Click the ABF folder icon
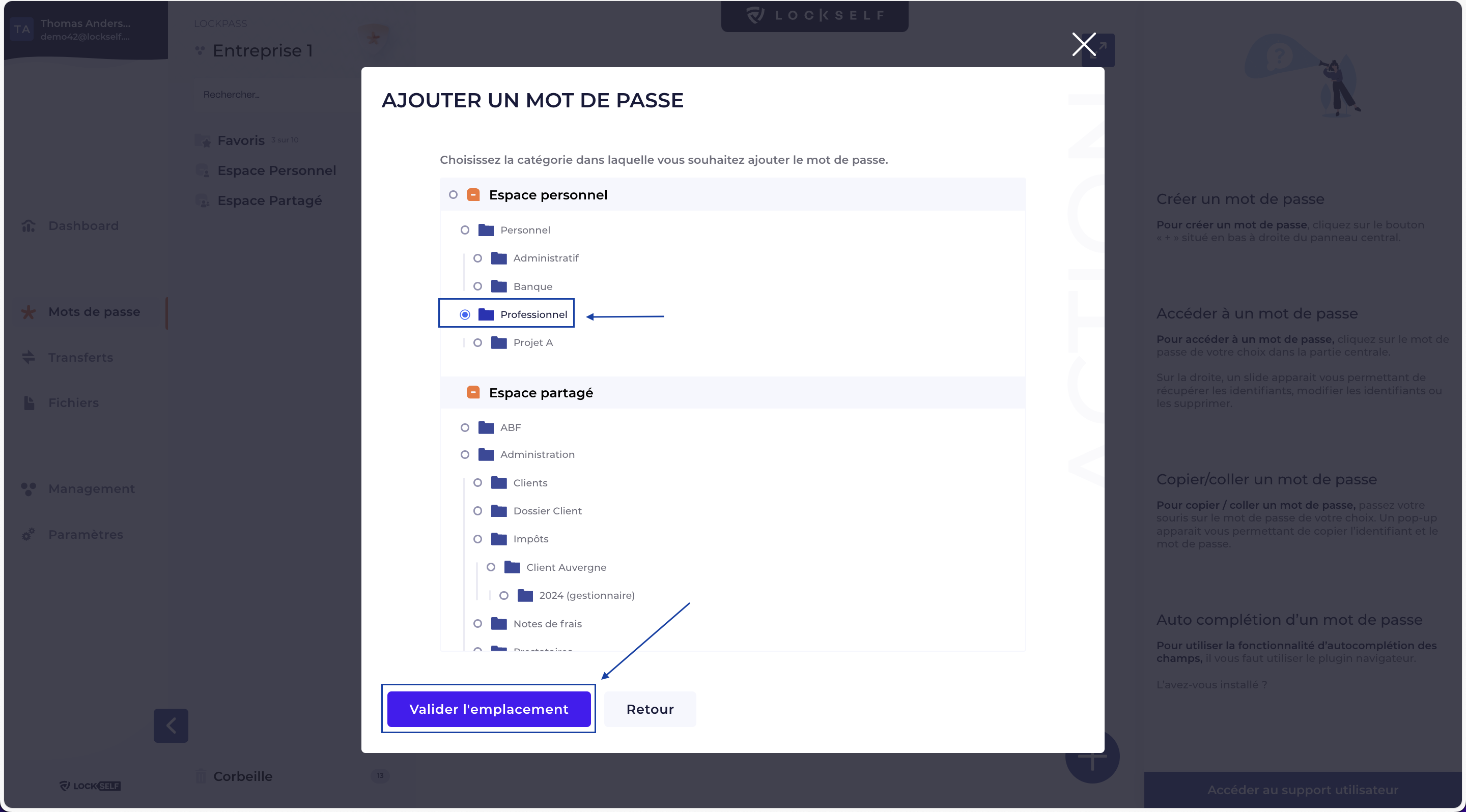This screenshot has height=812, width=1466. click(486, 427)
